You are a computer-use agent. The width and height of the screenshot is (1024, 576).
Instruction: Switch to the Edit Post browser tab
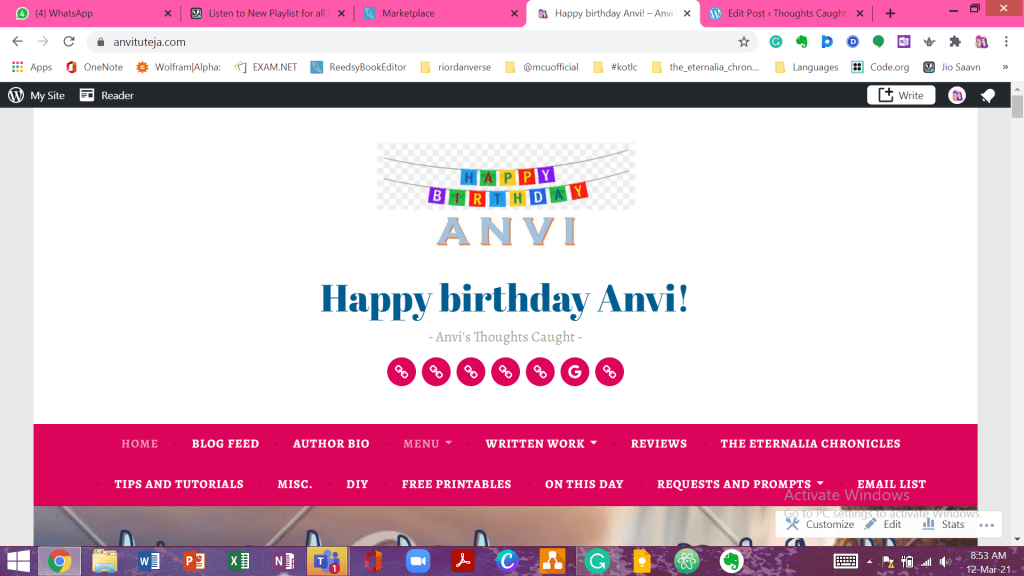click(x=785, y=14)
